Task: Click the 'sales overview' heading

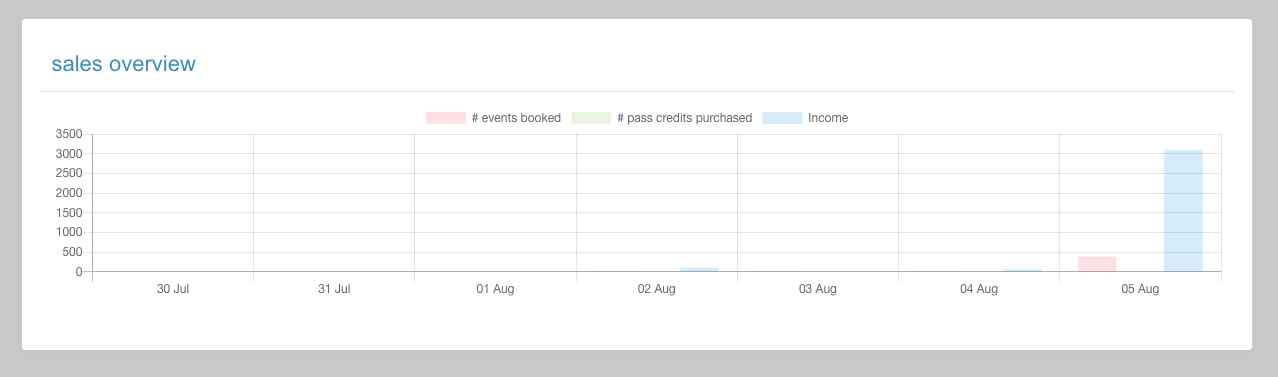Action: (124, 64)
